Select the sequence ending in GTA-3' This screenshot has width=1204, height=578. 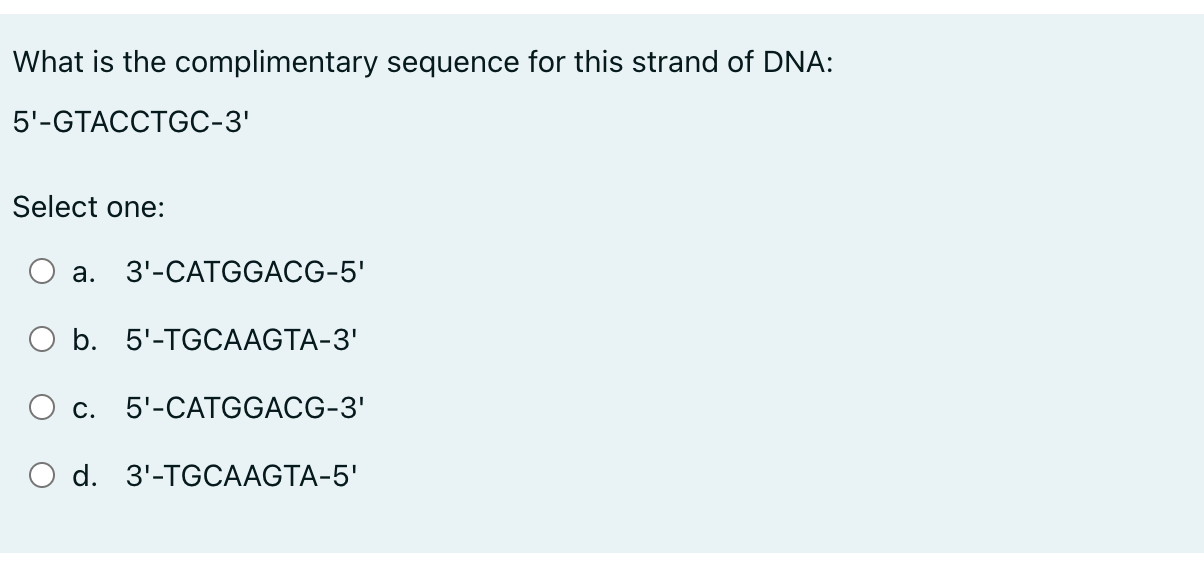[x=241, y=339]
